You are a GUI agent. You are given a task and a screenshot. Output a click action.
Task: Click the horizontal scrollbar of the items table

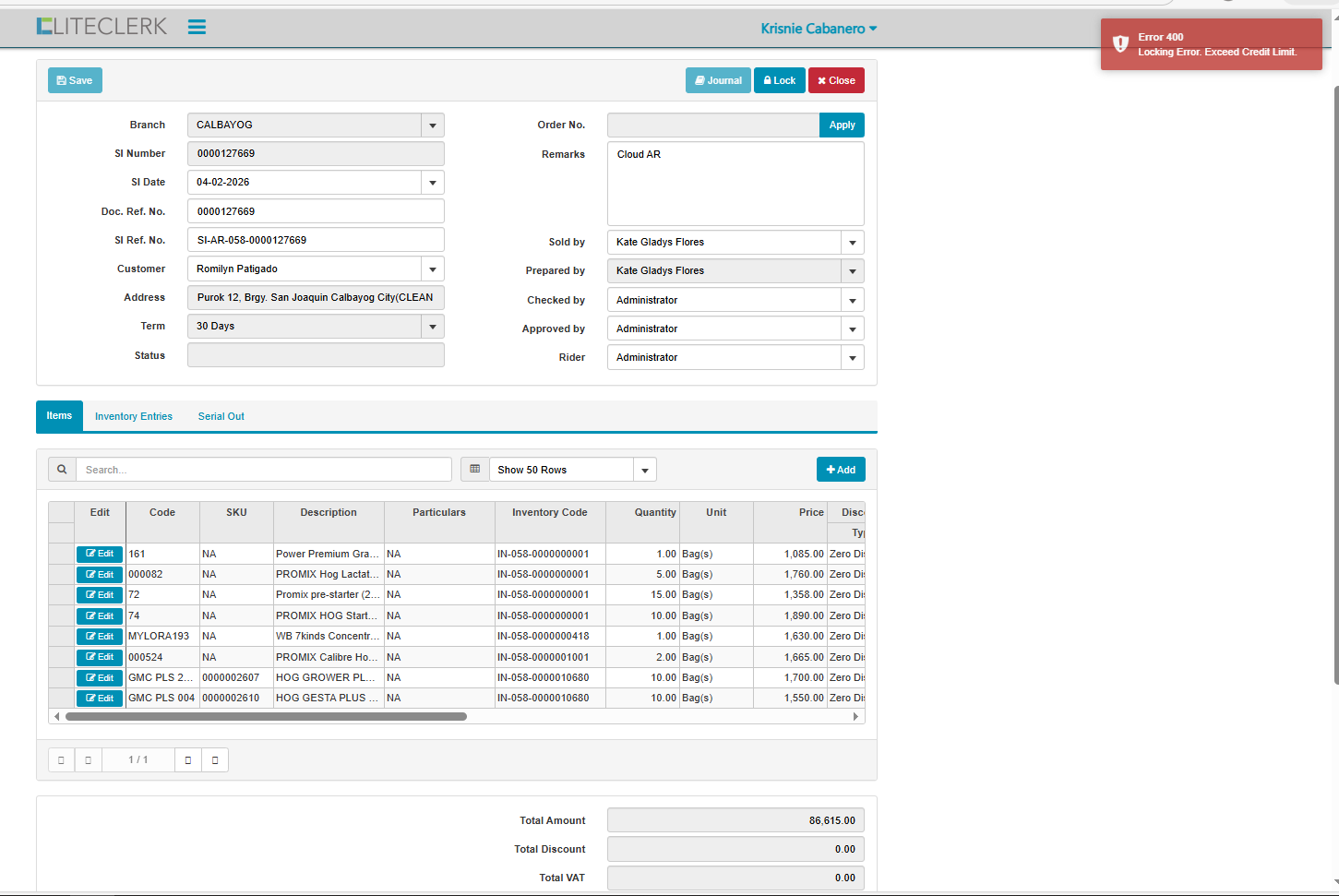tap(266, 716)
